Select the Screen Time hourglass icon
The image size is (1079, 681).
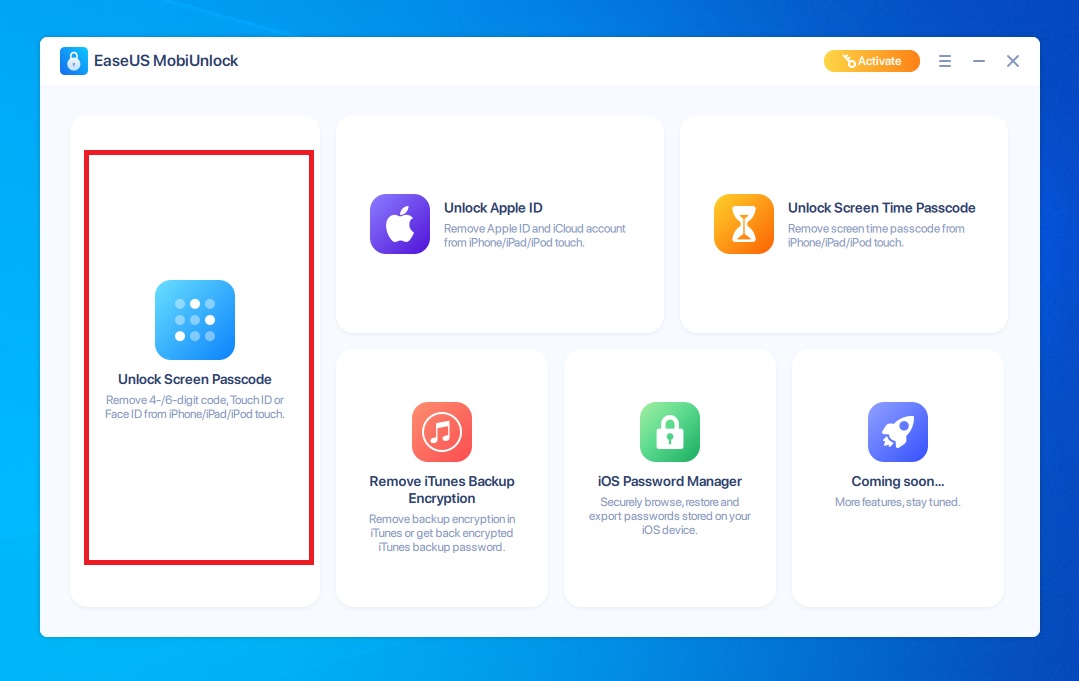pyautogui.click(x=744, y=224)
